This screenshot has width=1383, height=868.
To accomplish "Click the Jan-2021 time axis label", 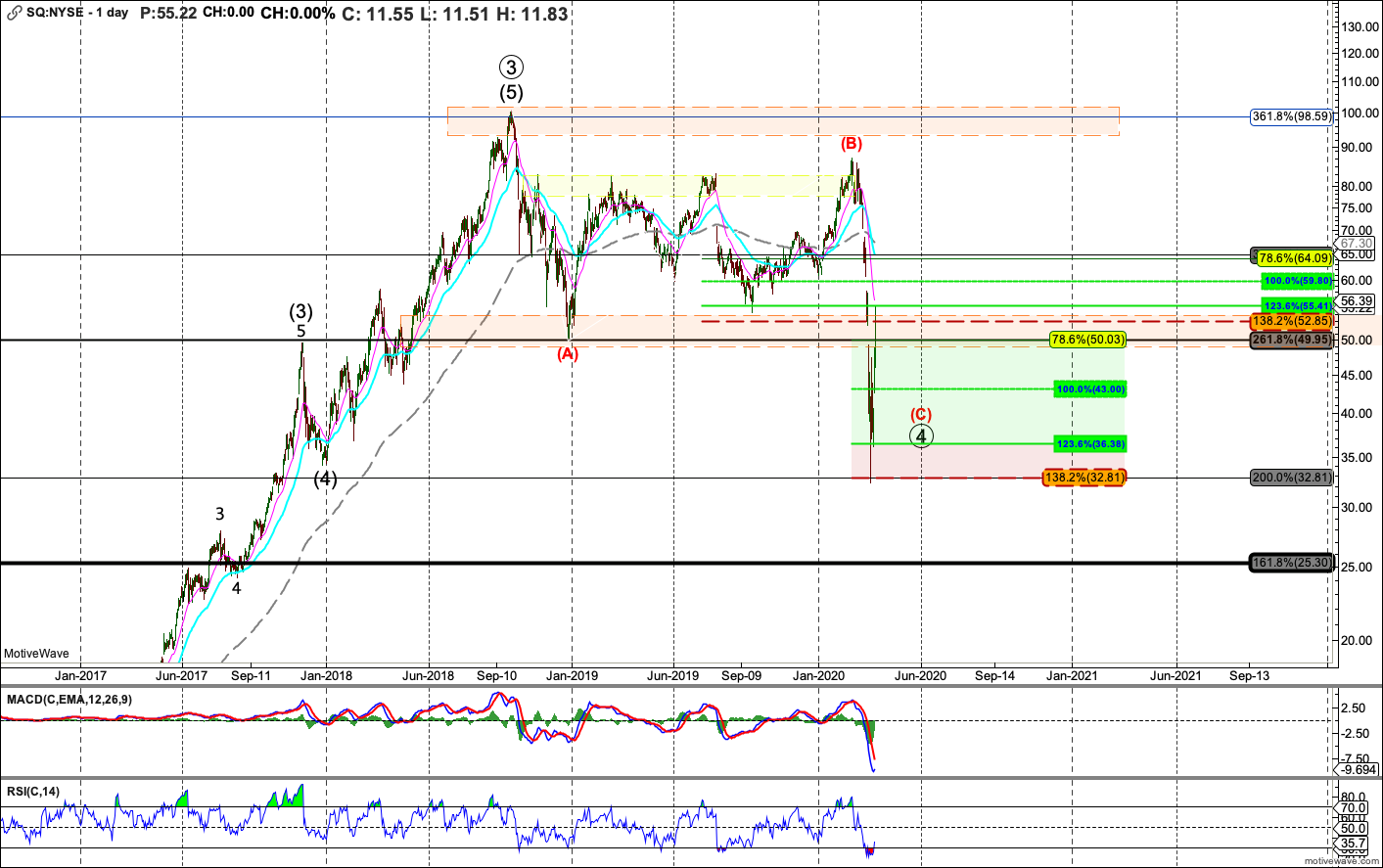I will tap(1072, 675).
